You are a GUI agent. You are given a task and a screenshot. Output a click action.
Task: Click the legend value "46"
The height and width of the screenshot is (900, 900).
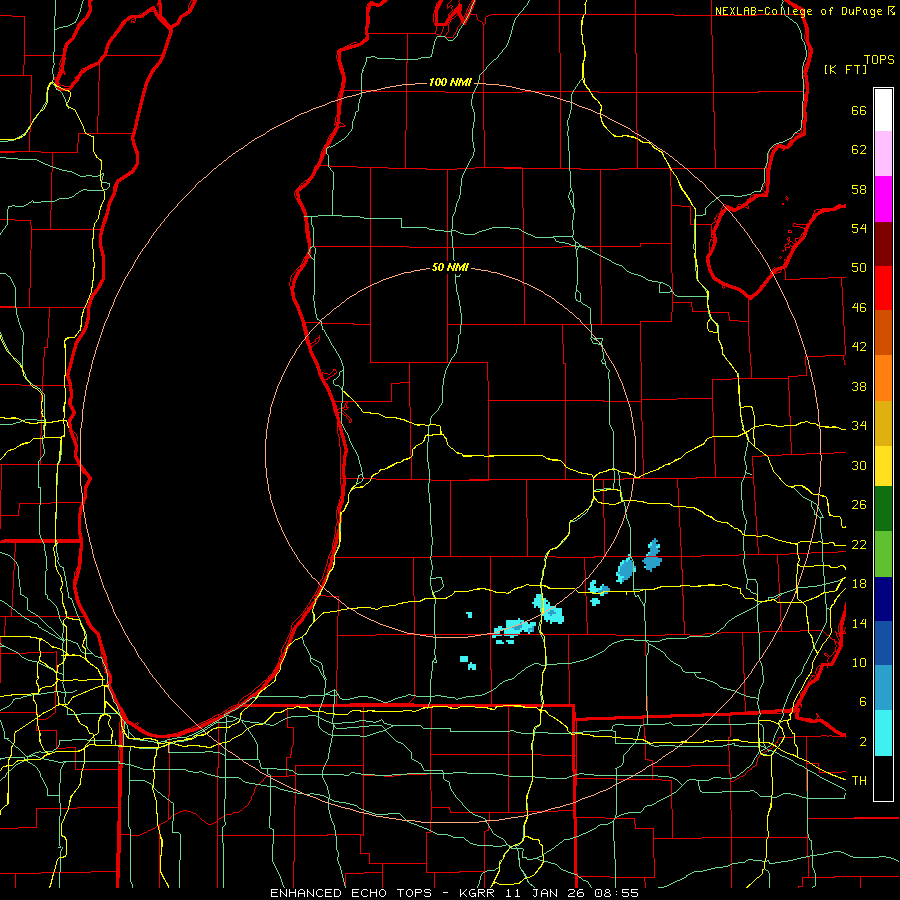tap(859, 308)
